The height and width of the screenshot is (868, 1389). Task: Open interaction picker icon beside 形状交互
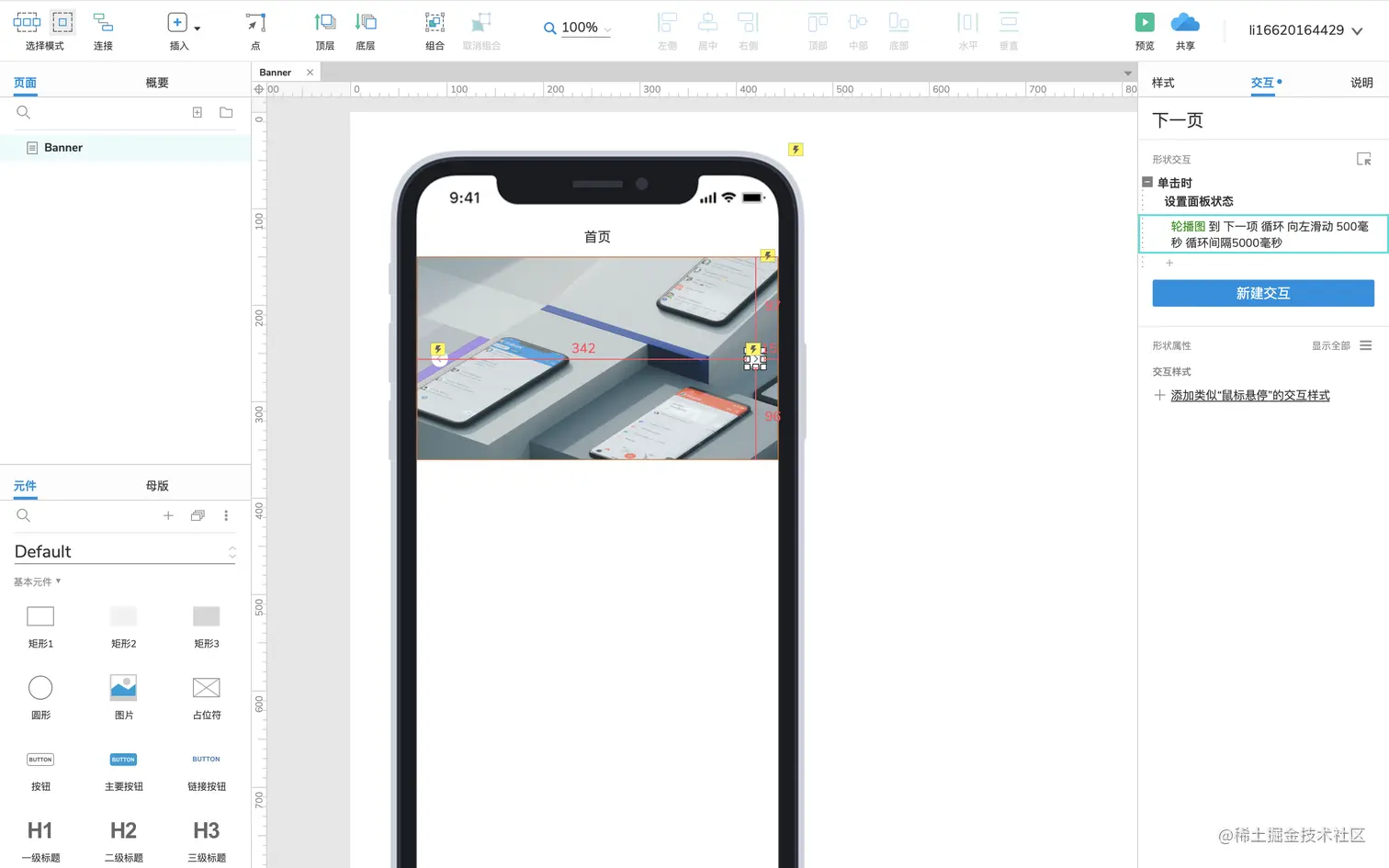(x=1364, y=159)
